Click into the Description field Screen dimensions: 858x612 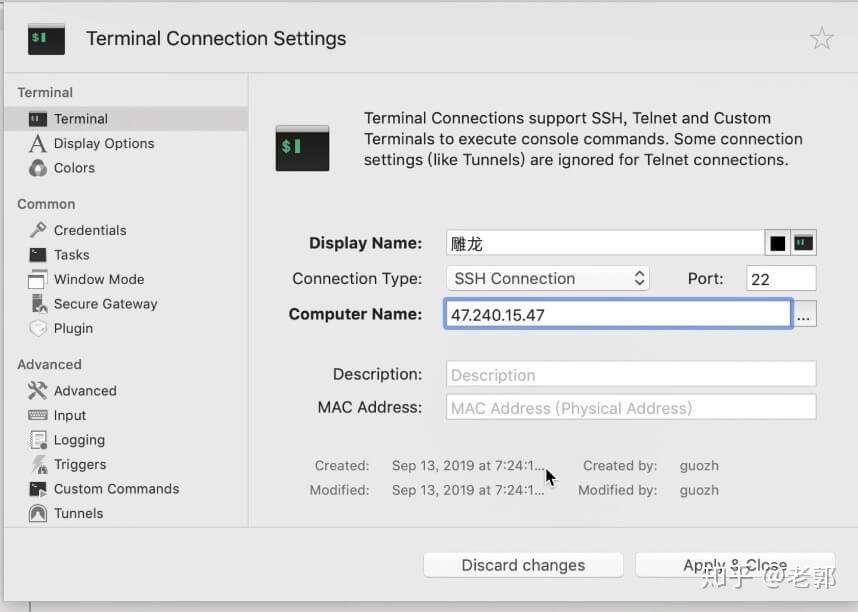(631, 375)
